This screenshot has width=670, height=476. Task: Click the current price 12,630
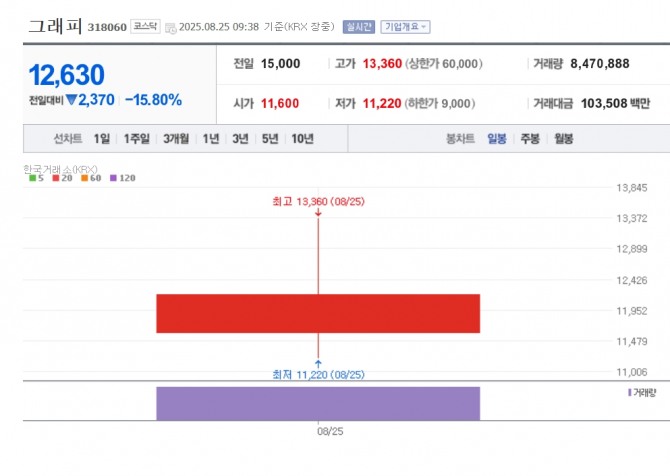coord(67,75)
